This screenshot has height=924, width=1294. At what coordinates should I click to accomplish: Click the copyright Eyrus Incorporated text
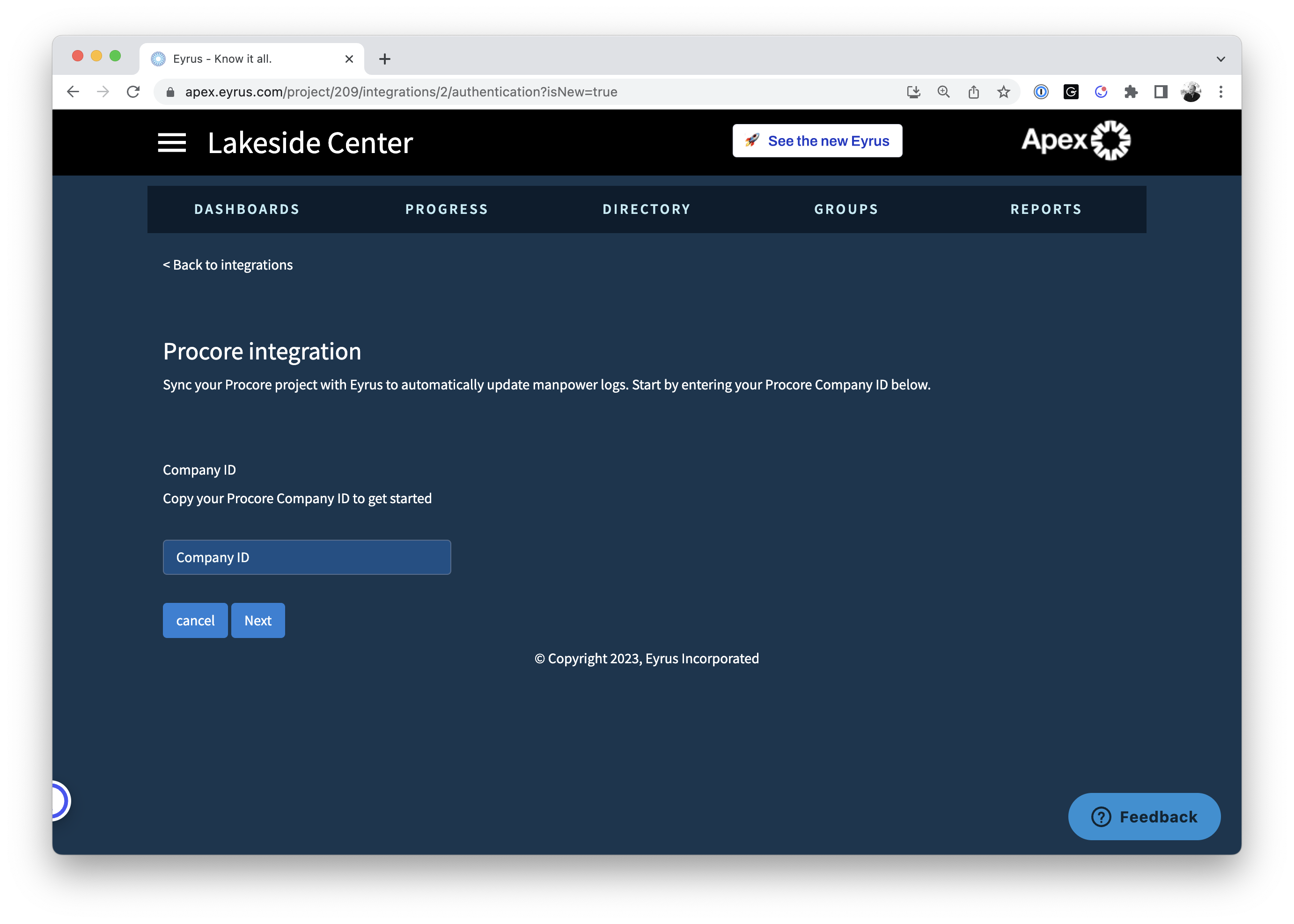coord(647,658)
